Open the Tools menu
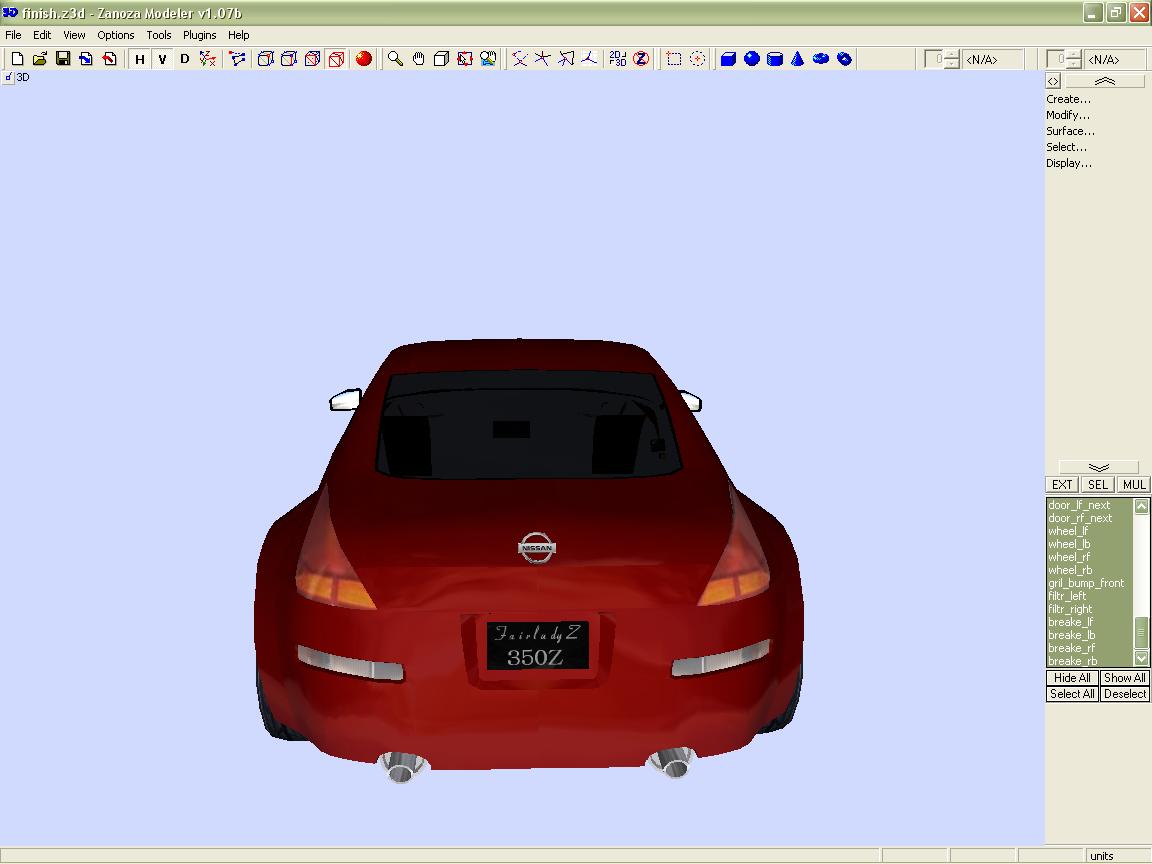Image resolution: width=1152 pixels, height=864 pixels. point(159,35)
